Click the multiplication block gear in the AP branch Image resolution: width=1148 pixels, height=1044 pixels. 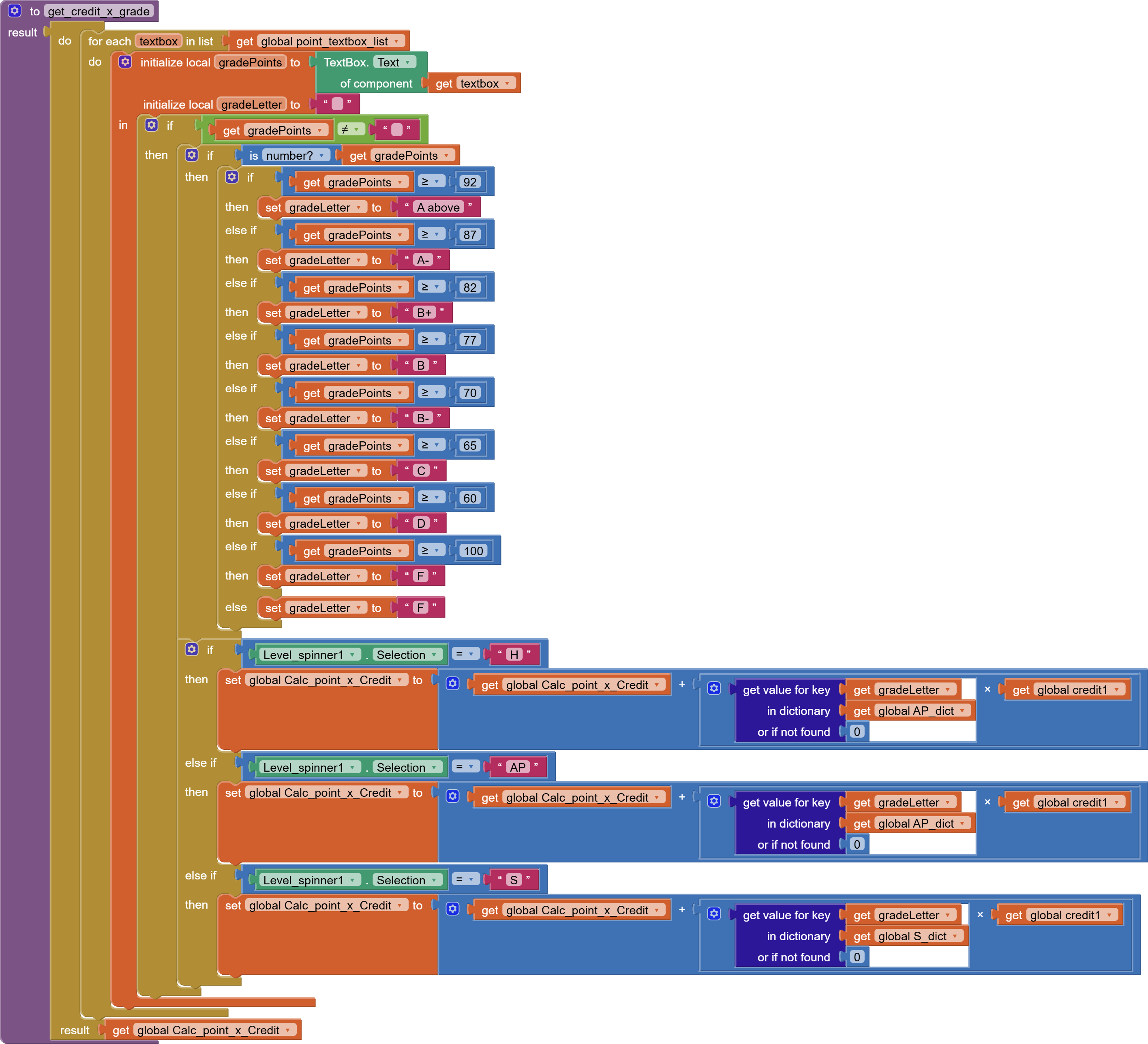714,801
